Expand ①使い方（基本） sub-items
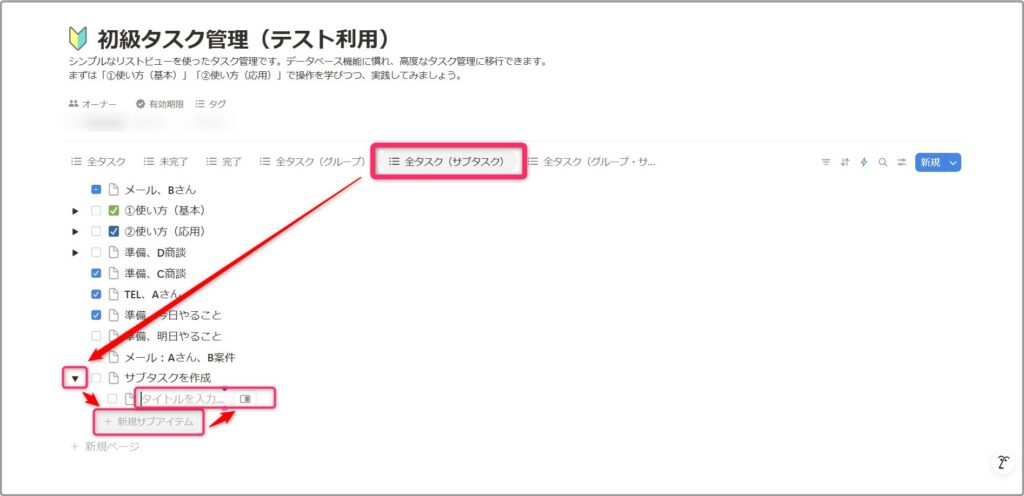Viewport: 1024px width, 496px height. coord(76,211)
